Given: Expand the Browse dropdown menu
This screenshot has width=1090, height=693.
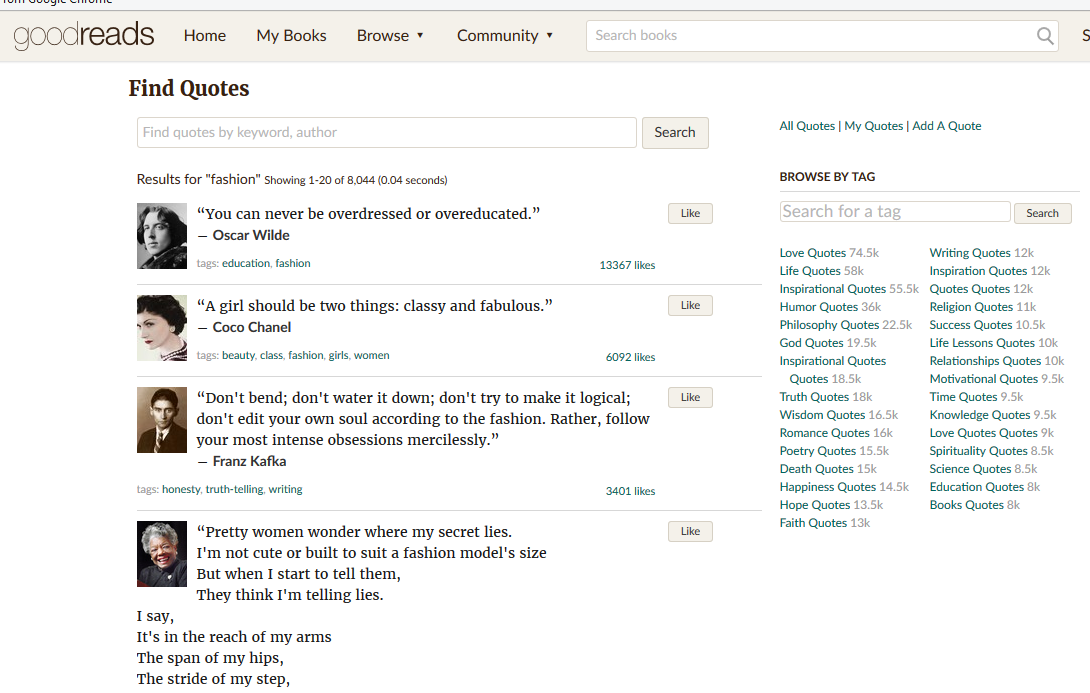Looking at the screenshot, I should [390, 35].
